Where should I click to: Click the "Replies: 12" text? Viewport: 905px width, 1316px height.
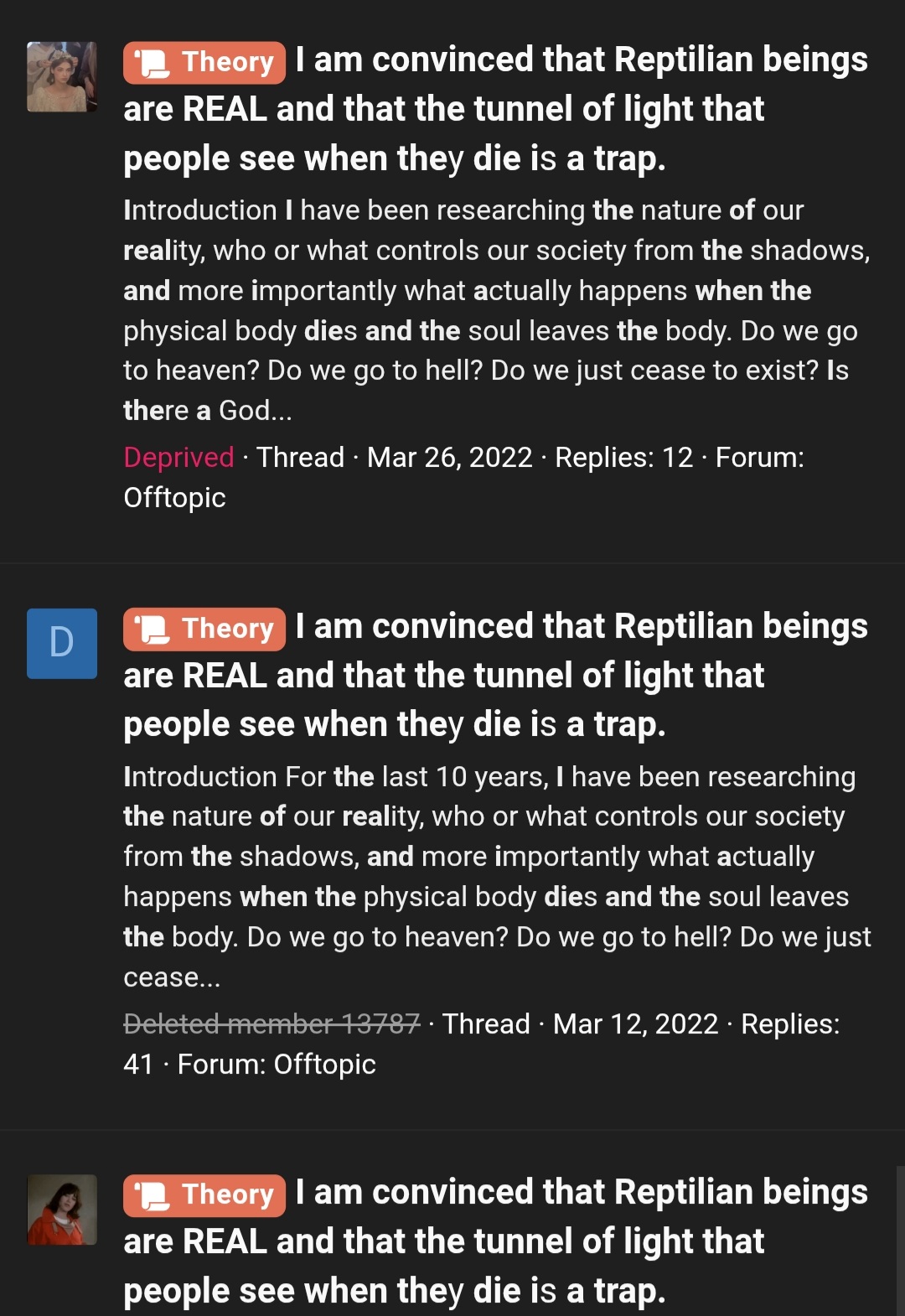(624, 458)
